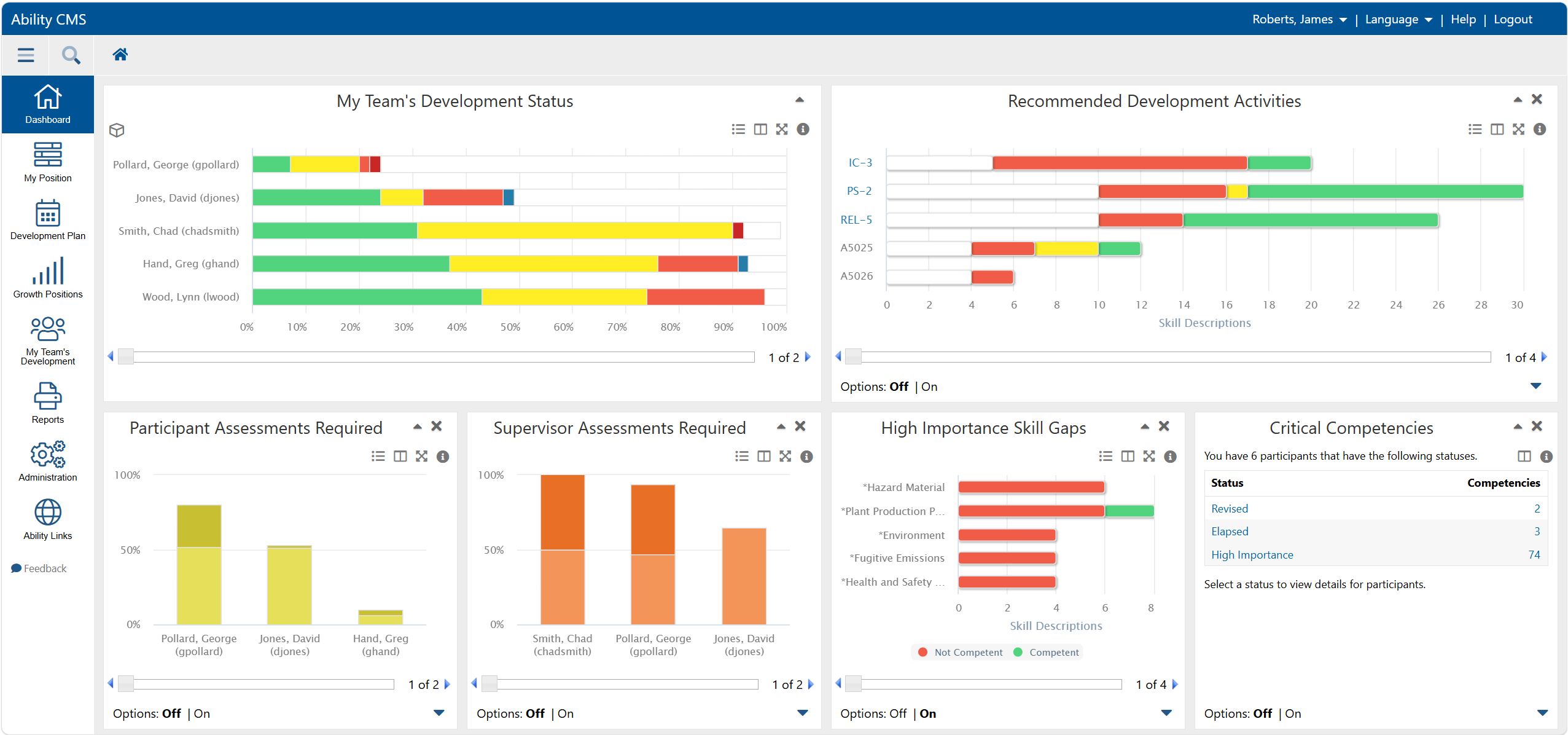Image resolution: width=1568 pixels, height=735 pixels.
Task: Close Recommended Development Activities panel
Action: click(x=1537, y=99)
